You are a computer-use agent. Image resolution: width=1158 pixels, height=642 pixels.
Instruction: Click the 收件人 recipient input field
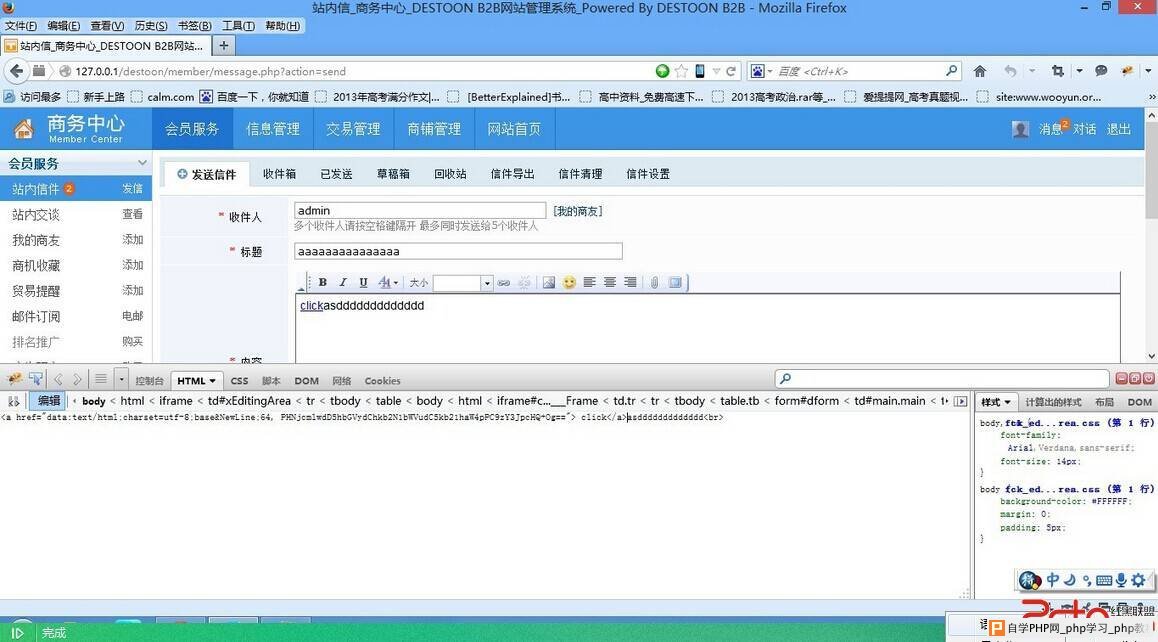[419, 211]
